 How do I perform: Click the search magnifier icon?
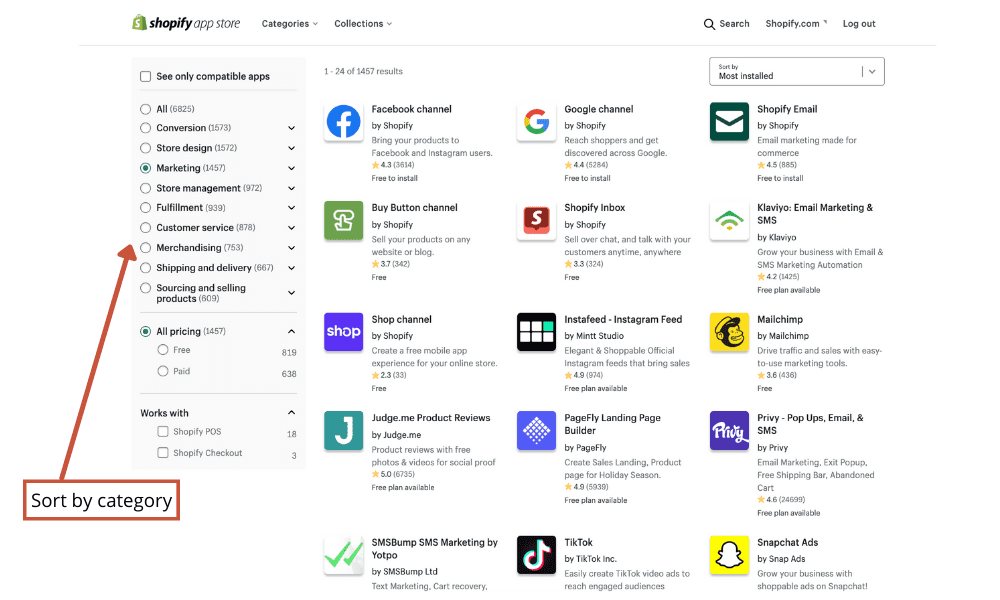click(x=709, y=24)
